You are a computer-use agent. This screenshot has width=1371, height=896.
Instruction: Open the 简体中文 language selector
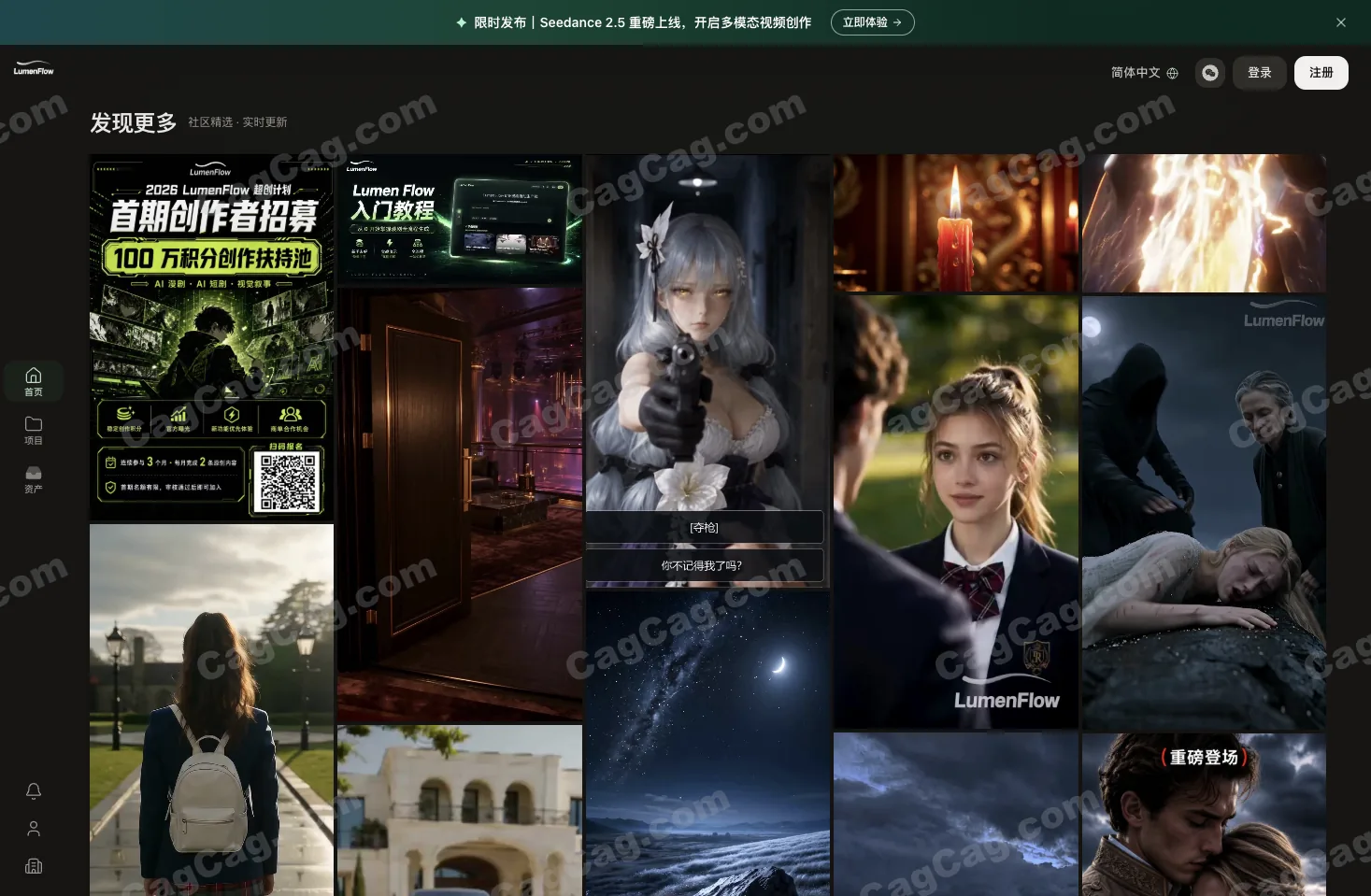pos(1145,73)
